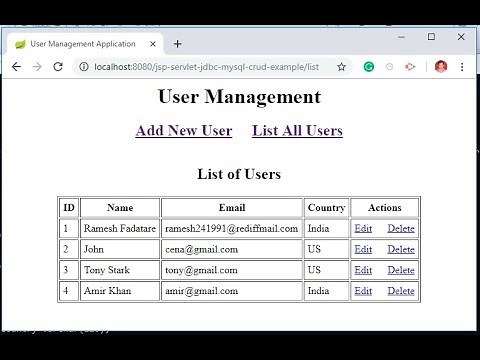Click the gray circular extension icon

[x=389, y=67]
